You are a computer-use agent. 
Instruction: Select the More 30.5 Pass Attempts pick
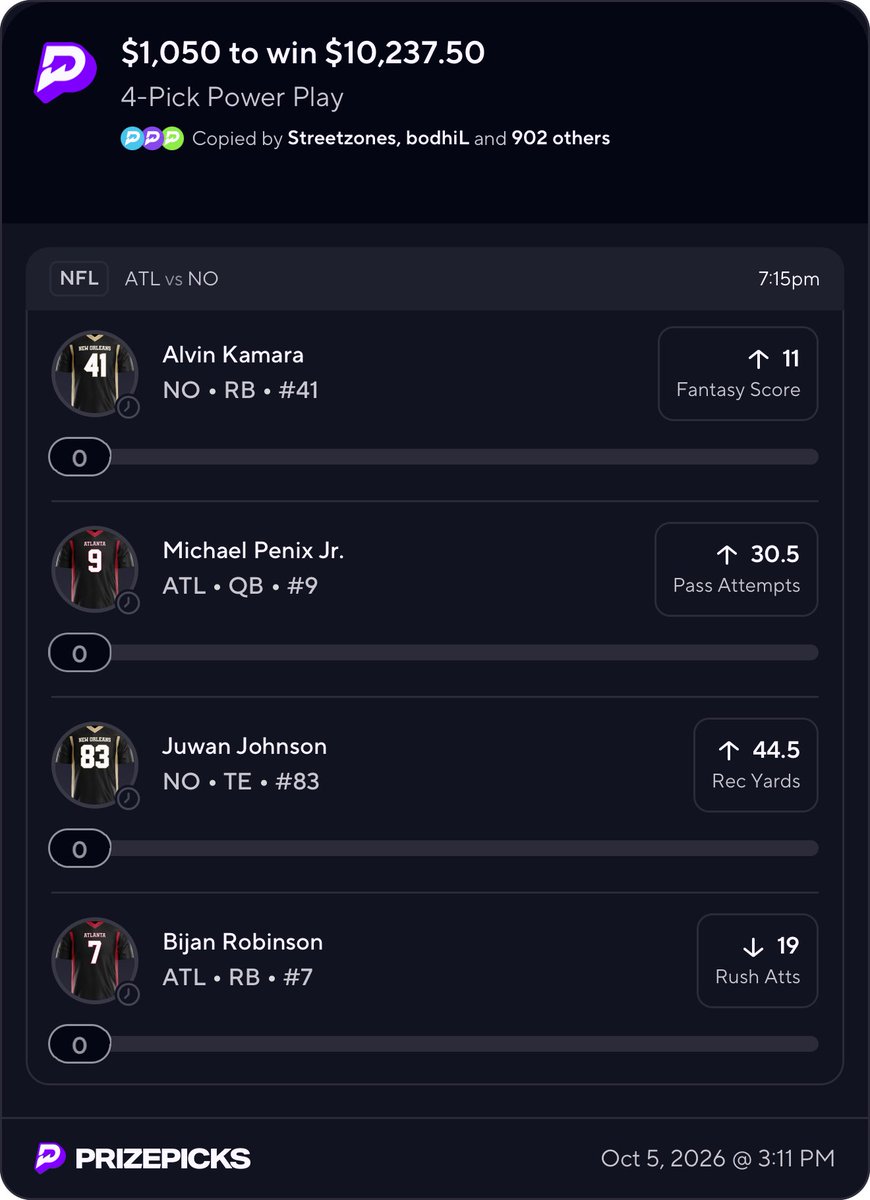pyautogui.click(x=736, y=569)
